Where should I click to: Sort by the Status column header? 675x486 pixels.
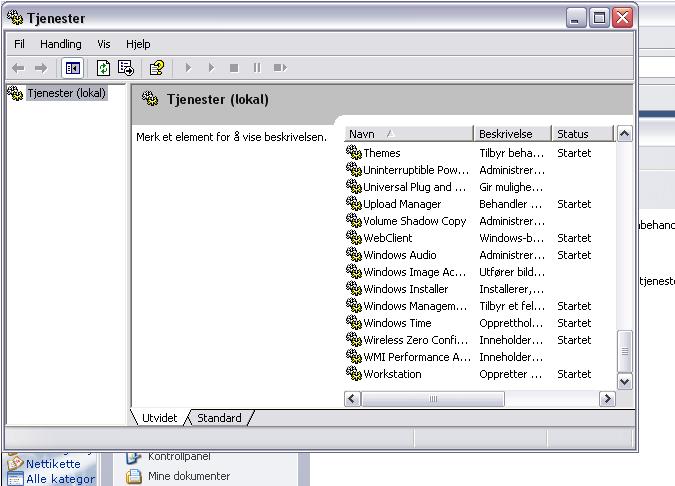point(582,134)
